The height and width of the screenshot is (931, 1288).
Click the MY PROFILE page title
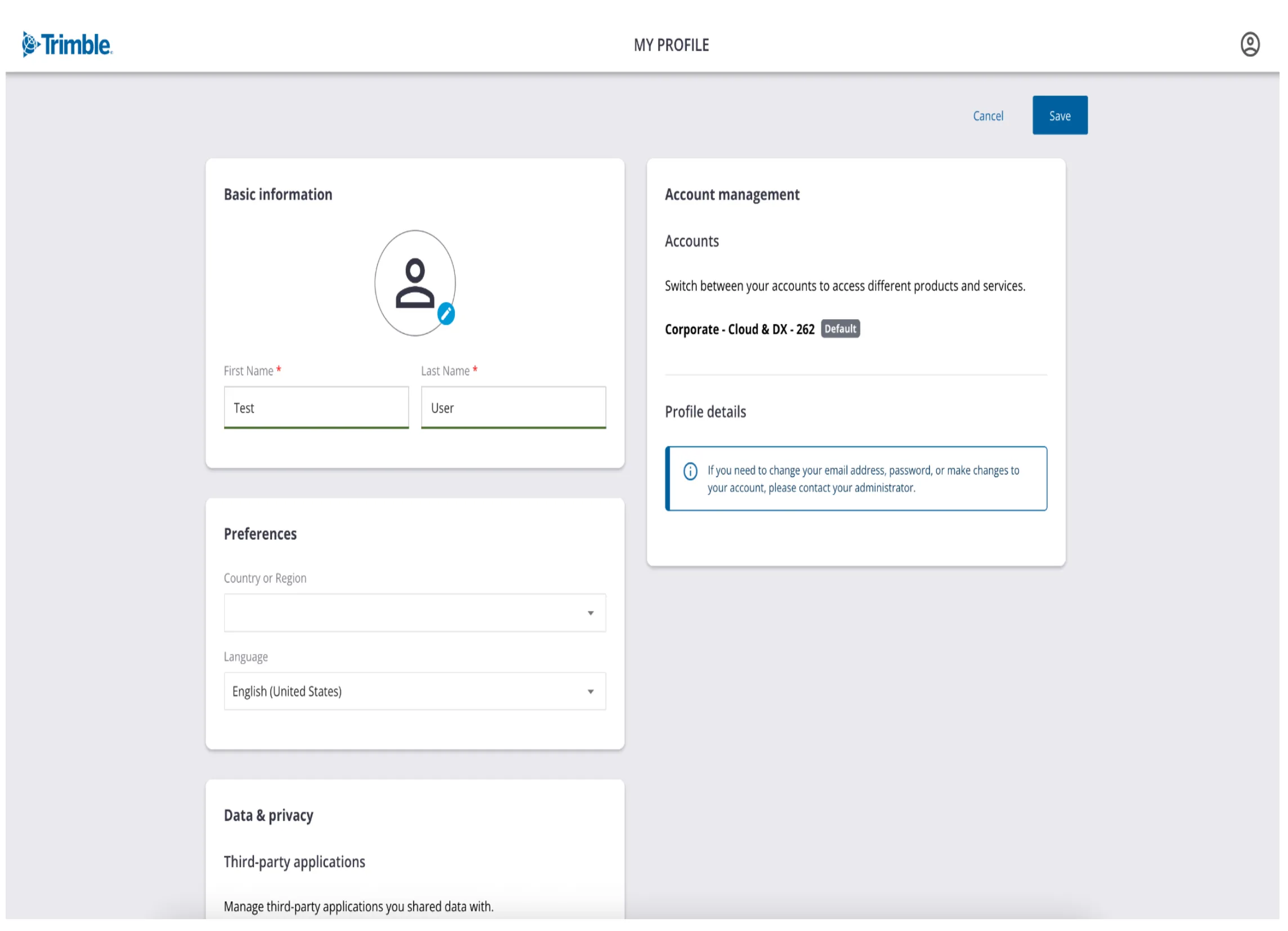671,45
